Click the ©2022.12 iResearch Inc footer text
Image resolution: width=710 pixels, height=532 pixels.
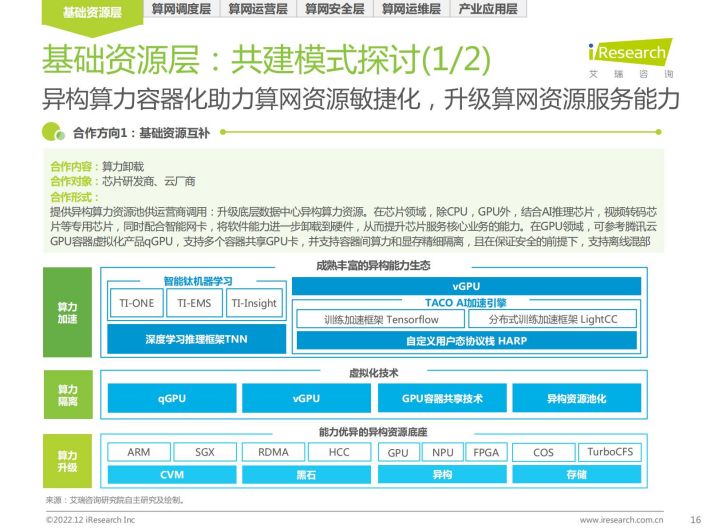click(x=91, y=520)
